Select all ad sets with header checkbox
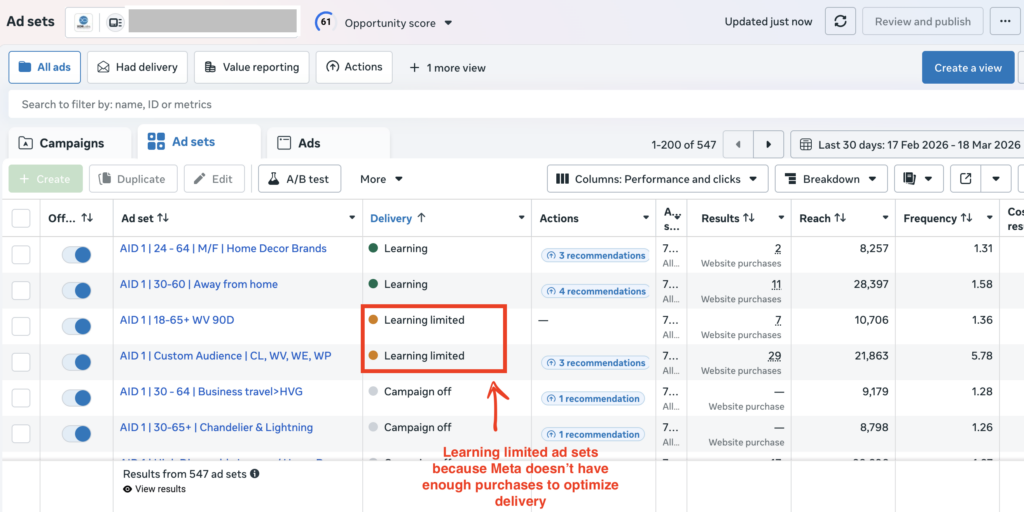1024x512 pixels. pos(21,218)
